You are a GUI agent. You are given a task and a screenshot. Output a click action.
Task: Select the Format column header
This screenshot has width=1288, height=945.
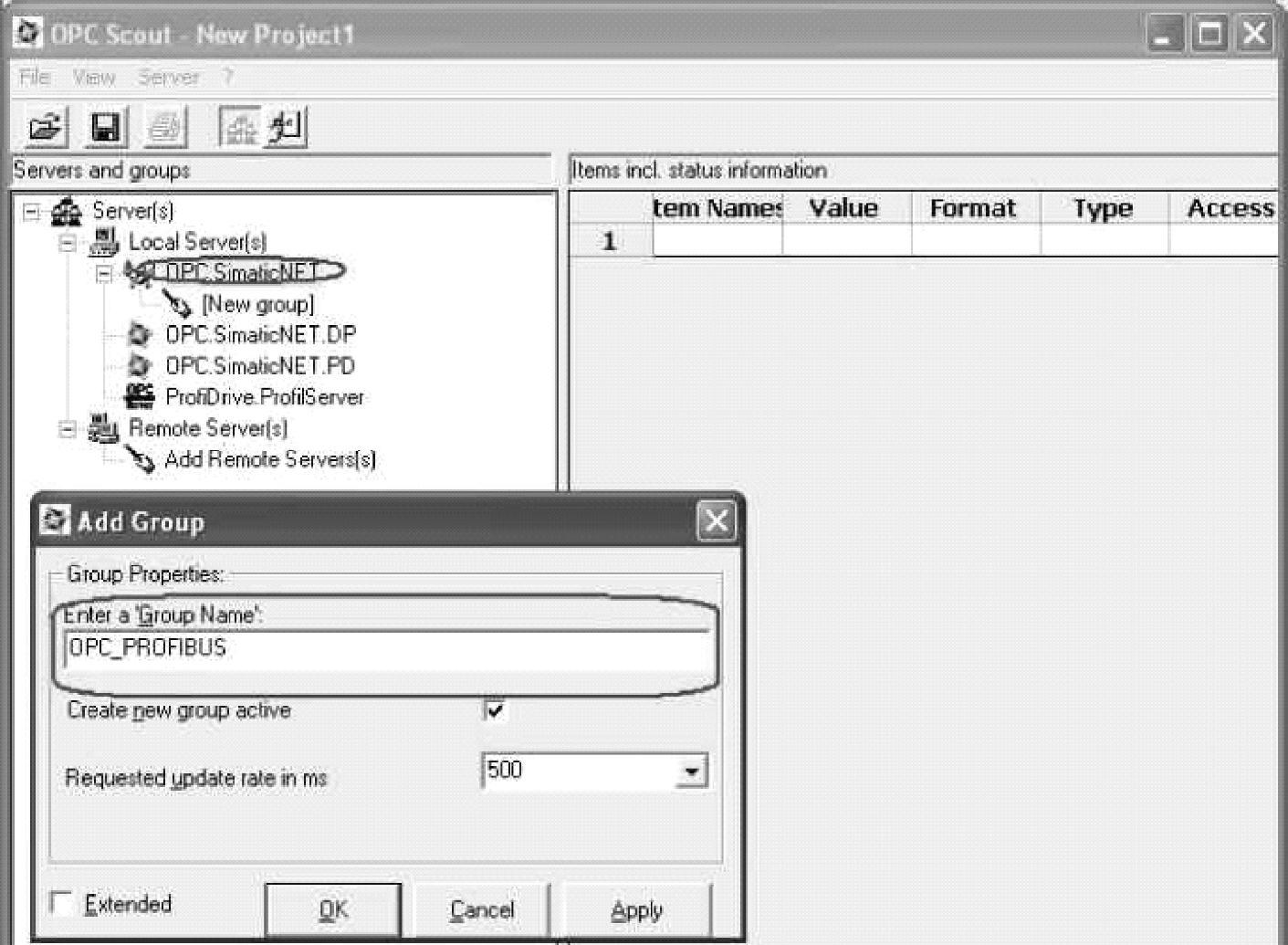point(976,208)
